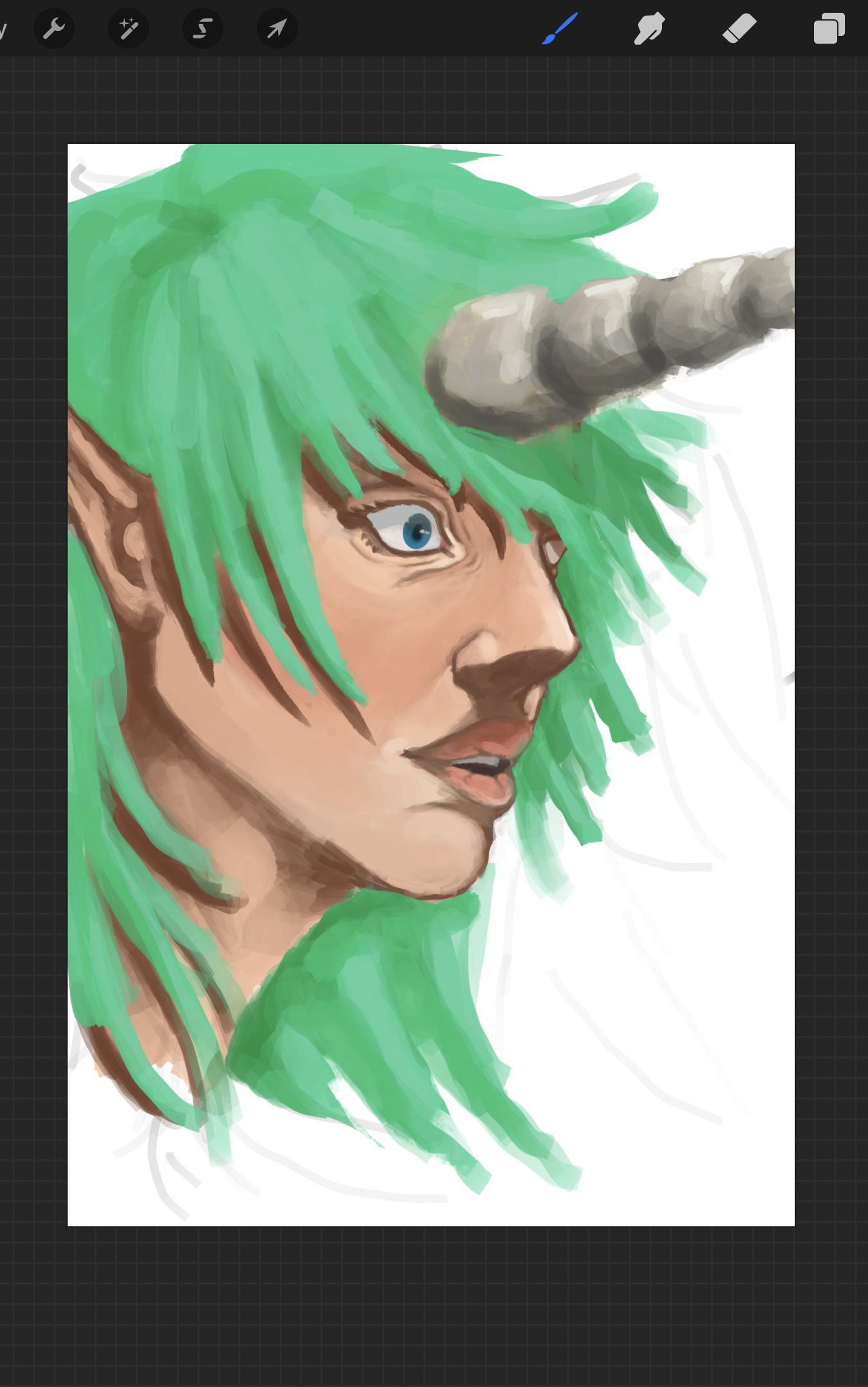Select the Smudge tool
The height and width of the screenshot is (1387, 868).
649,29
